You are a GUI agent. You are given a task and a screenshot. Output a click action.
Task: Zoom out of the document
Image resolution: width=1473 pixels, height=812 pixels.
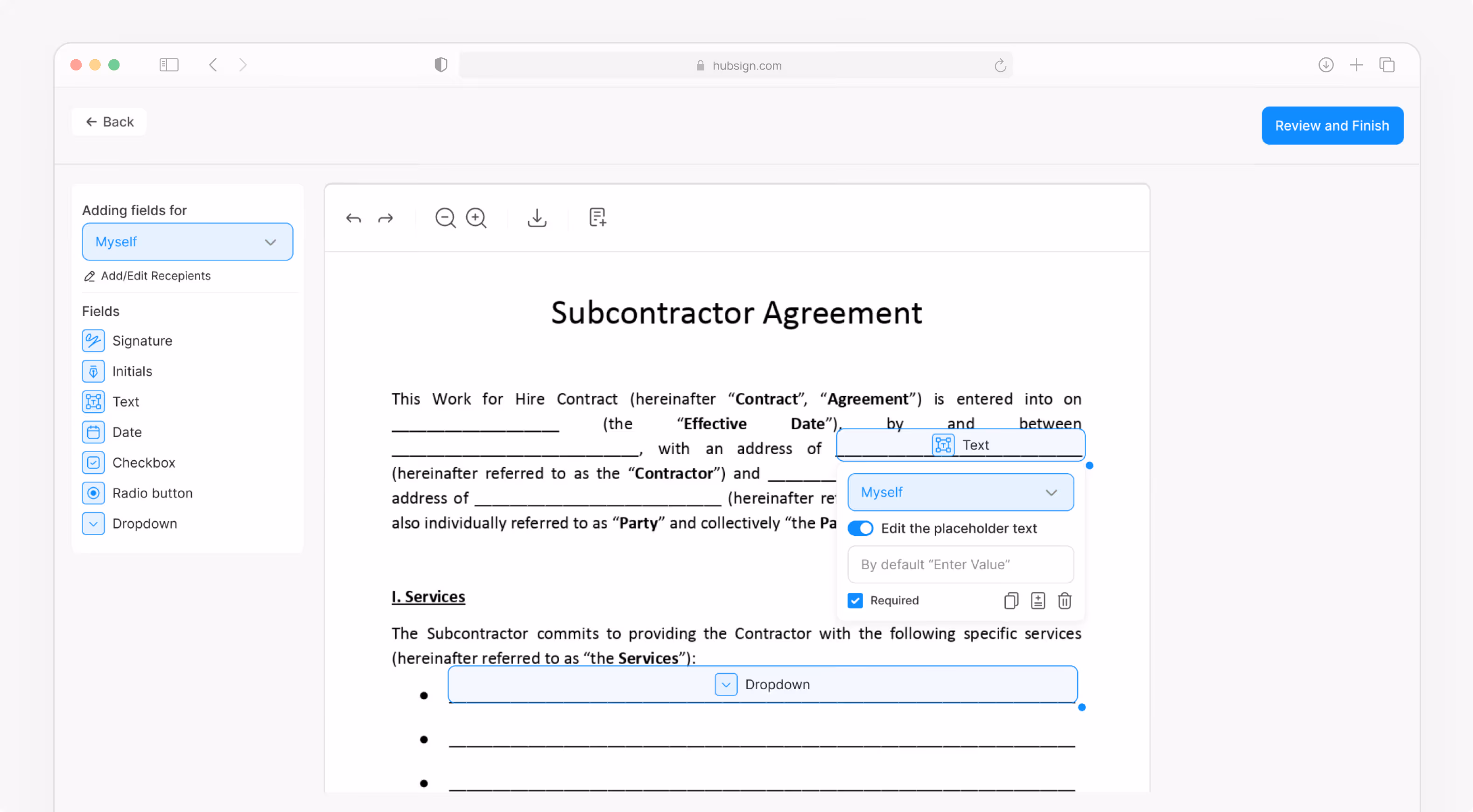(445, 218)
